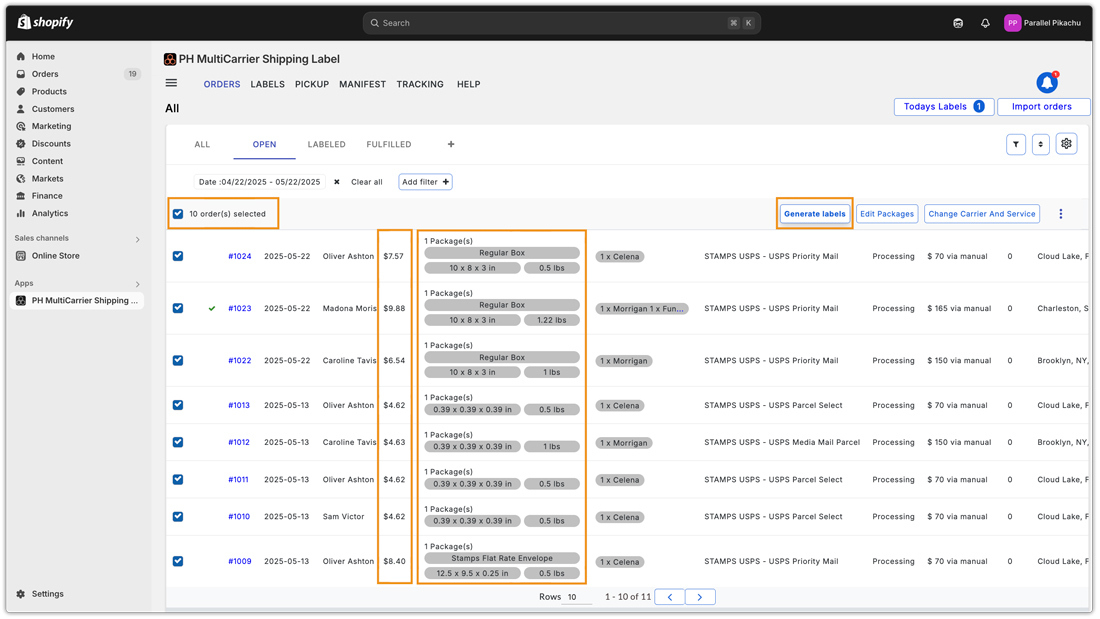Uncheck order #1022 checkbox
This screenshot has height=619, width=1100.
click(178, 360)
